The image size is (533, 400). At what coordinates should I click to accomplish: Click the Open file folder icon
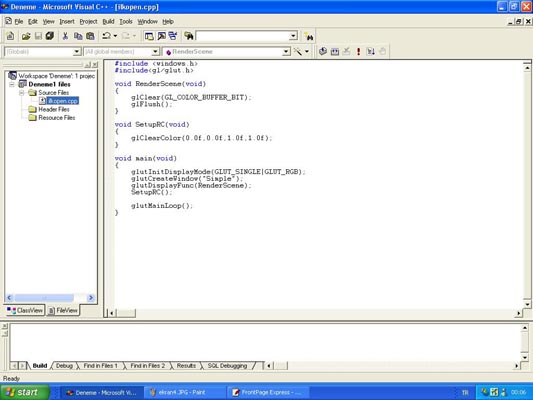[x=26, y=36]
